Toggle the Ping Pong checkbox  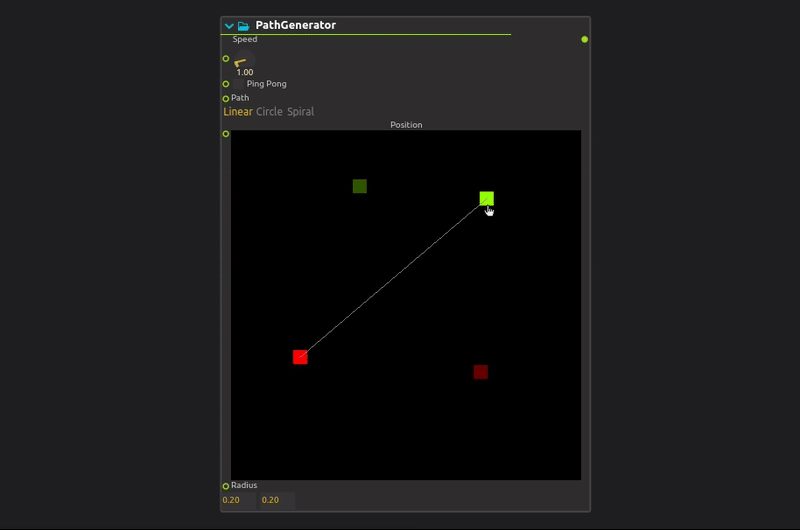coord(238,84)
